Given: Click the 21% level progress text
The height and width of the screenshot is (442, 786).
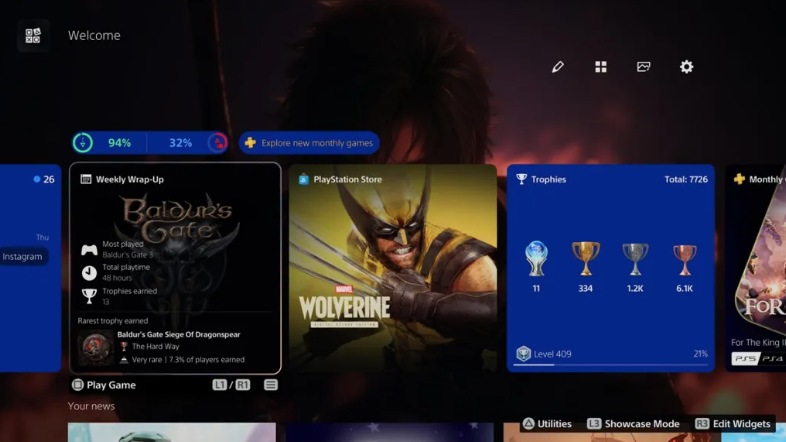Looking at the screenshot, I should click(700, 354).
